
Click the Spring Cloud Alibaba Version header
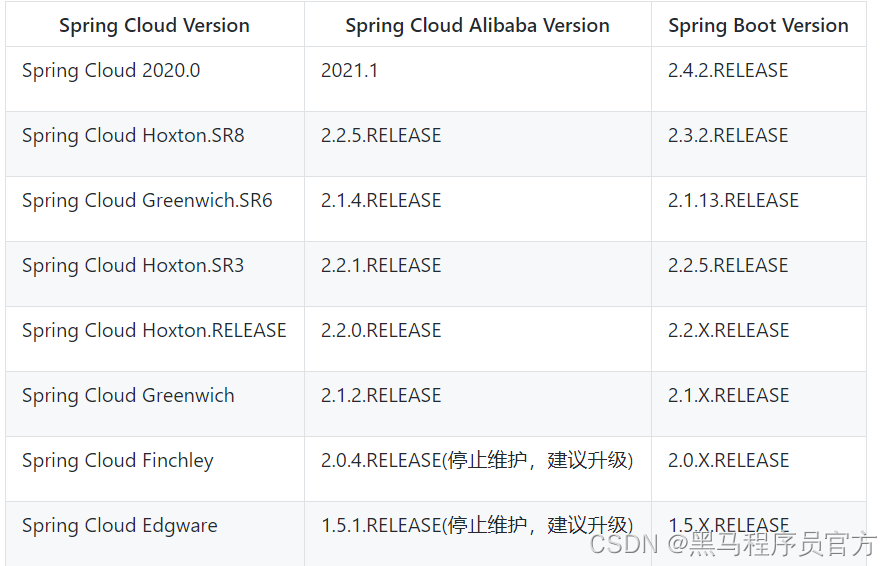(x=477, y=26)
